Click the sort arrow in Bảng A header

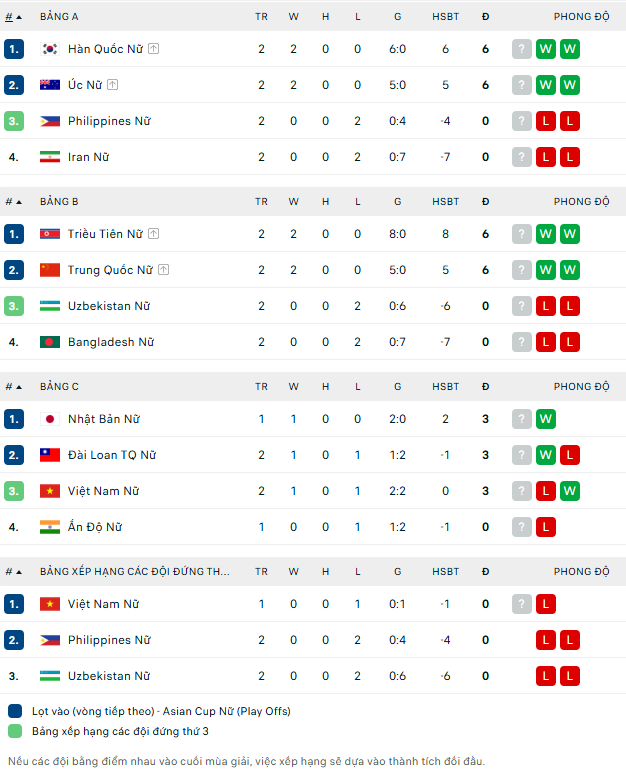click(x=20, y=17)
